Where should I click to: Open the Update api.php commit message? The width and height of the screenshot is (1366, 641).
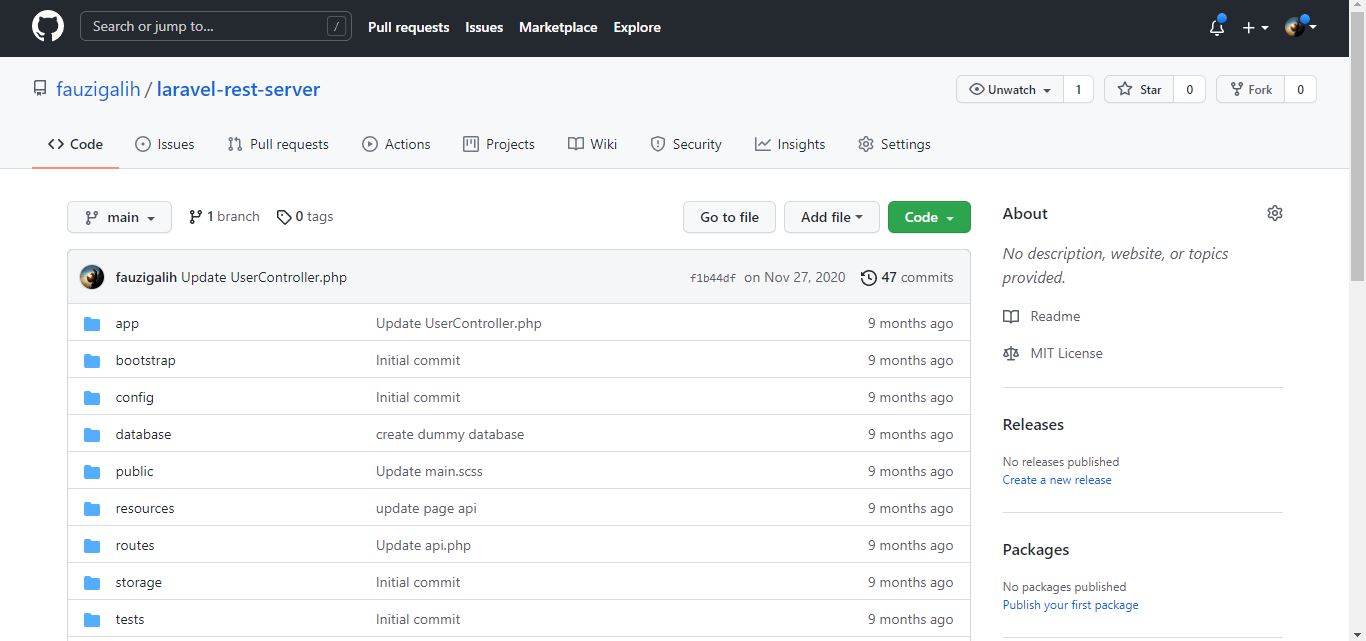pyautogui.click(x=423, y=545)
